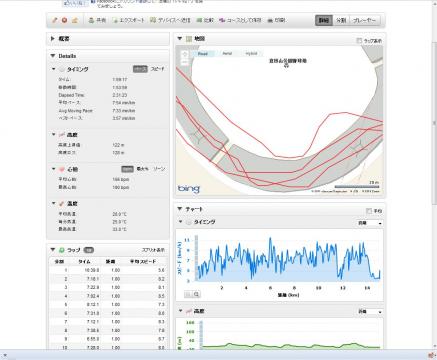Click the エクスポート export button
Image resolution: width=437 pixels, height=360 pixels.
point(129,20)
